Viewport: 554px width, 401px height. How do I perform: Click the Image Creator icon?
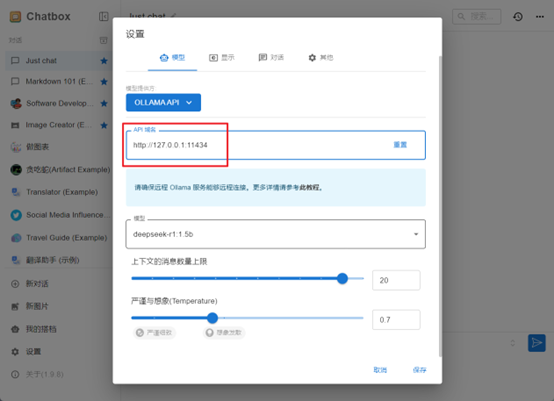click(x=15, y=125)
